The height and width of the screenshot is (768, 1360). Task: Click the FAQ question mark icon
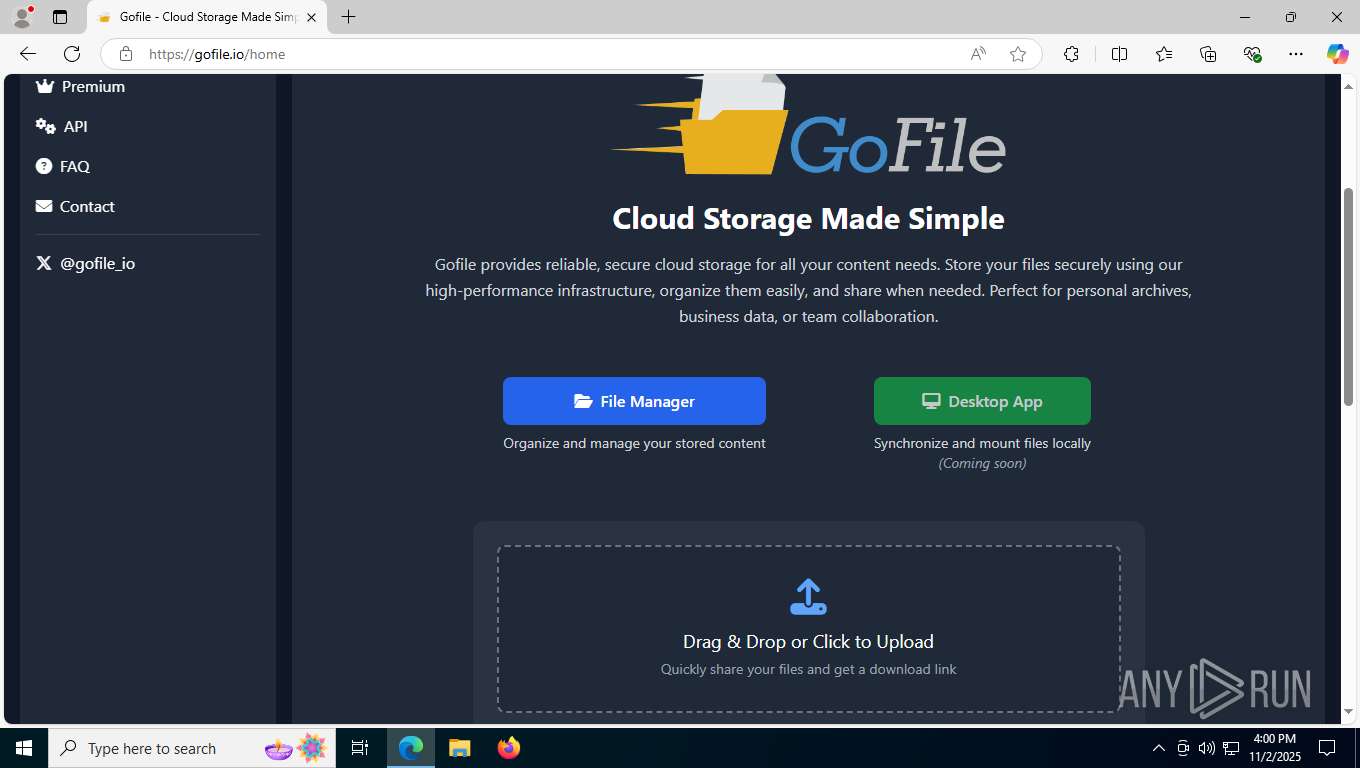coord(43,166)
